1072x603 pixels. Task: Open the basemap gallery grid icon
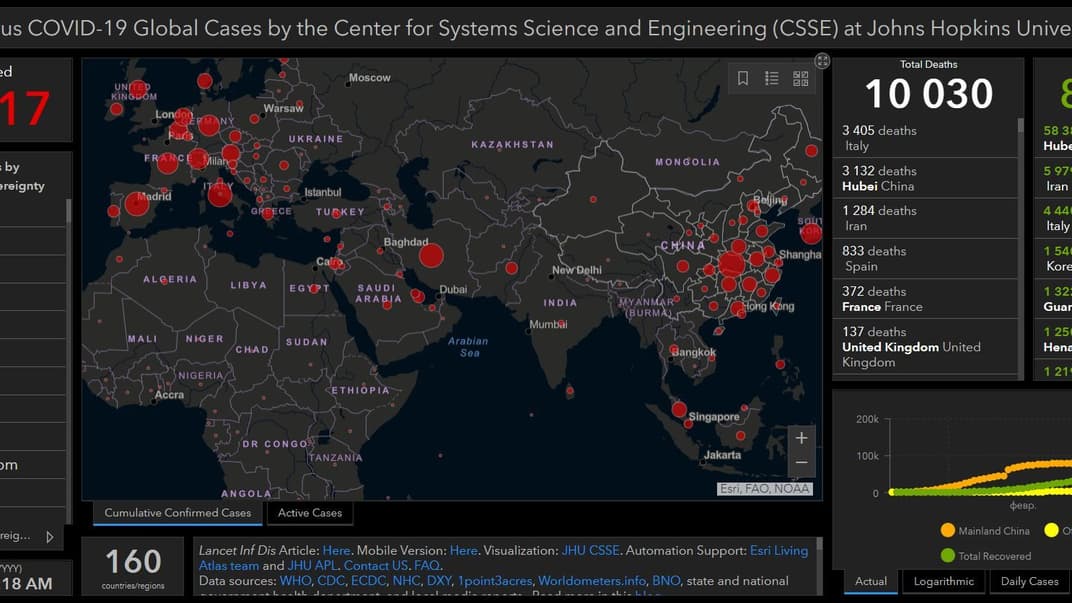[801, 78]
